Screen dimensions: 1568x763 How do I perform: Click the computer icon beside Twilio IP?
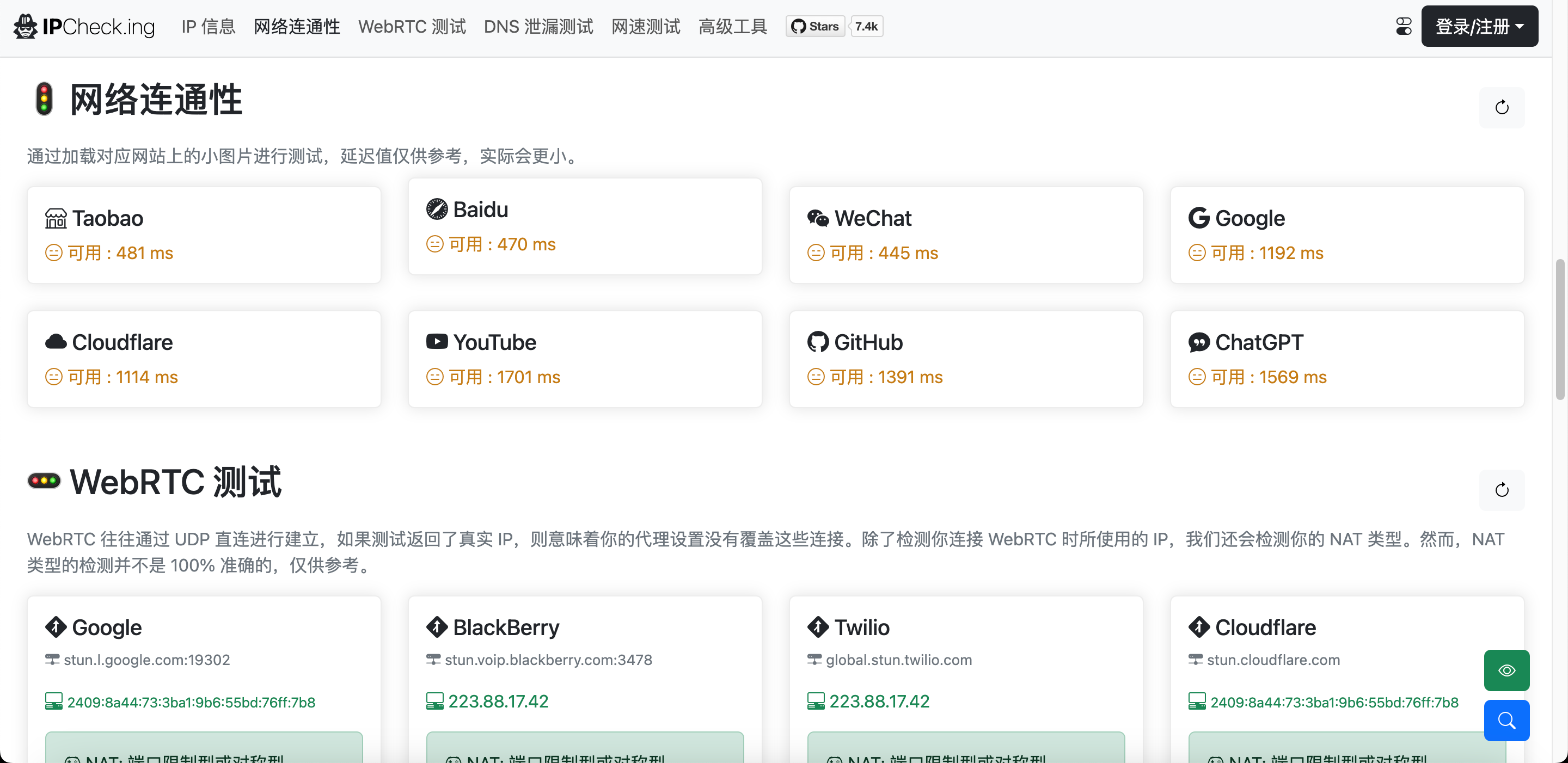[x=816, y=702]
